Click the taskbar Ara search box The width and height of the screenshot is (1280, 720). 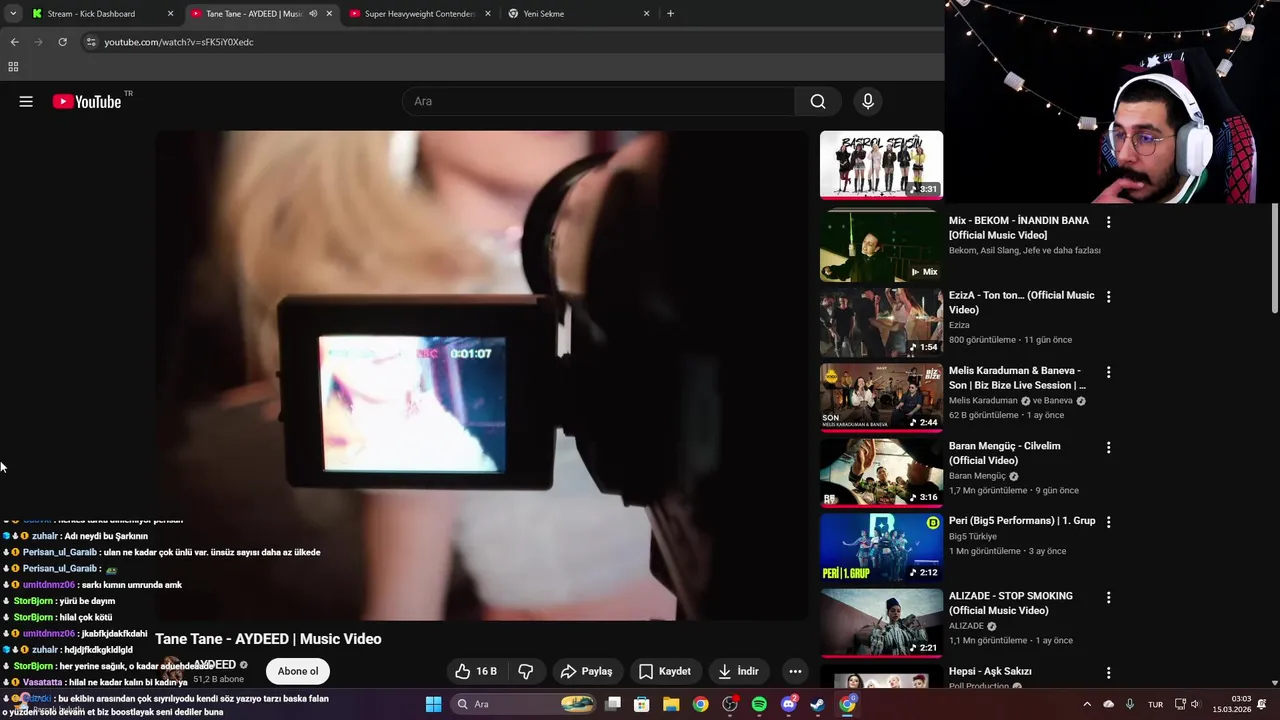point(523,704)
